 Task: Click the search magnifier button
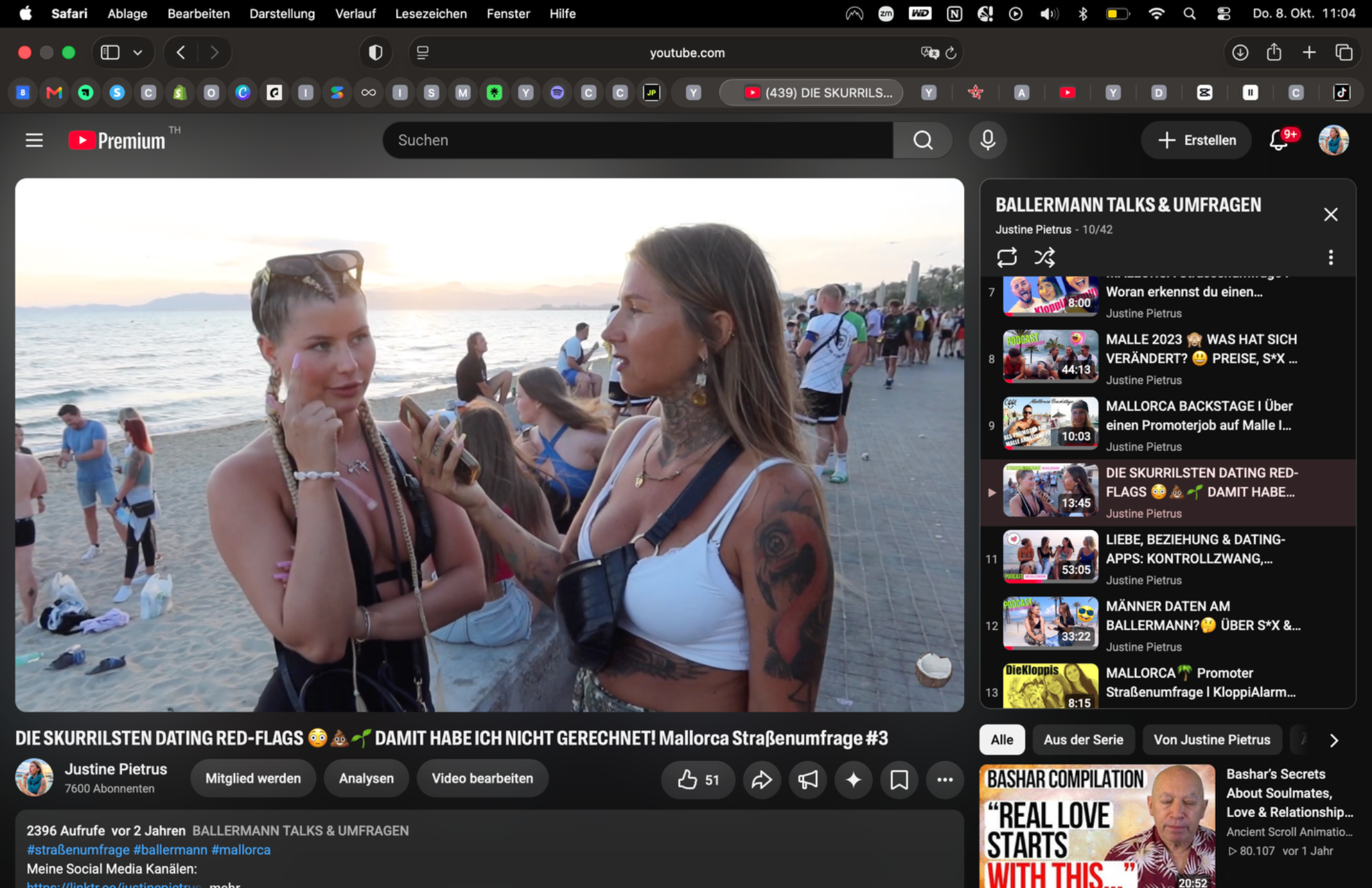(922, 140)
